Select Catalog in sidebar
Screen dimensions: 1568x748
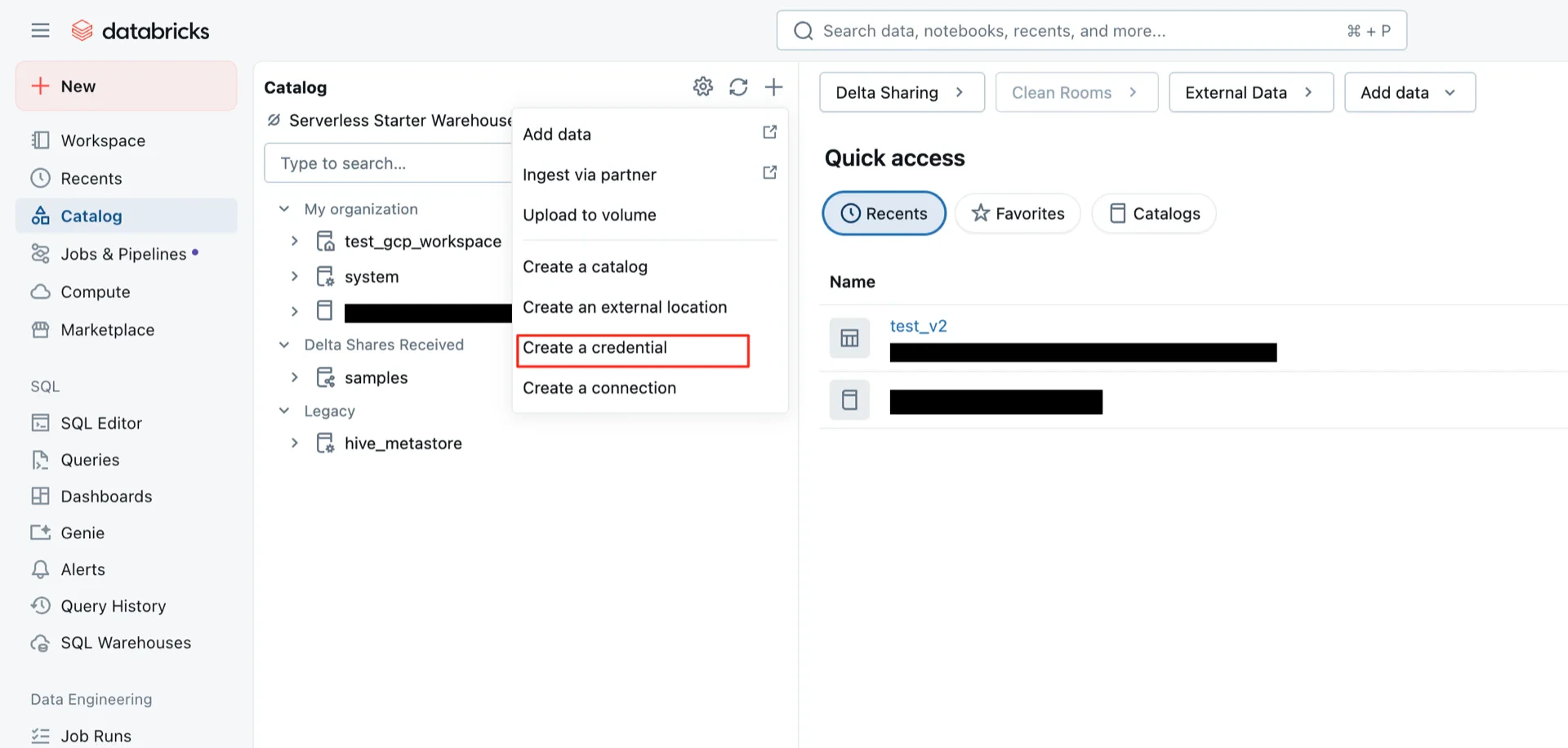pos(127,216)
